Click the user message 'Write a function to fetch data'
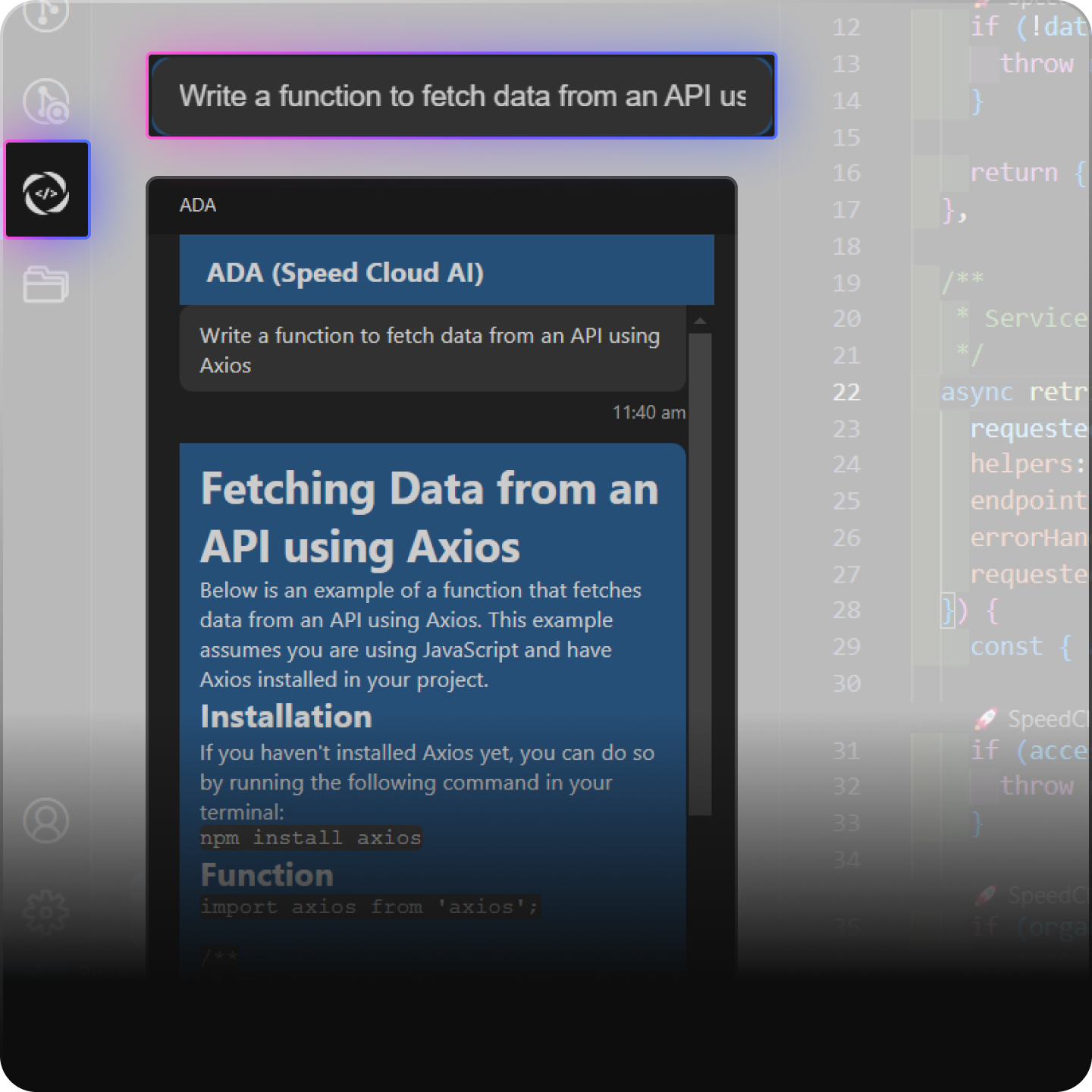This screenshot has height=1092, width=1092. (433, 350)
